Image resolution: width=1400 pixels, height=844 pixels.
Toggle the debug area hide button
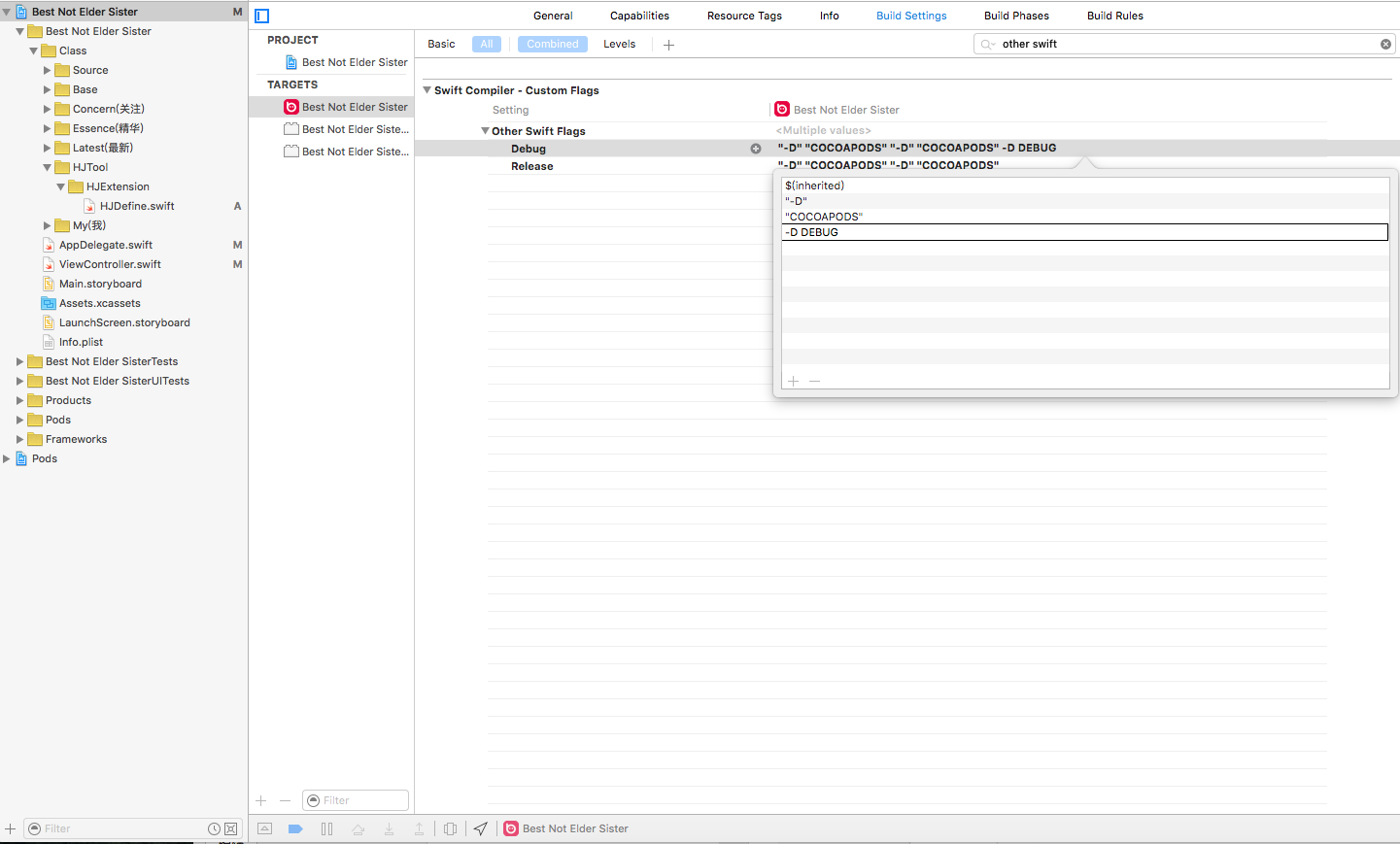tap(265, 828)
